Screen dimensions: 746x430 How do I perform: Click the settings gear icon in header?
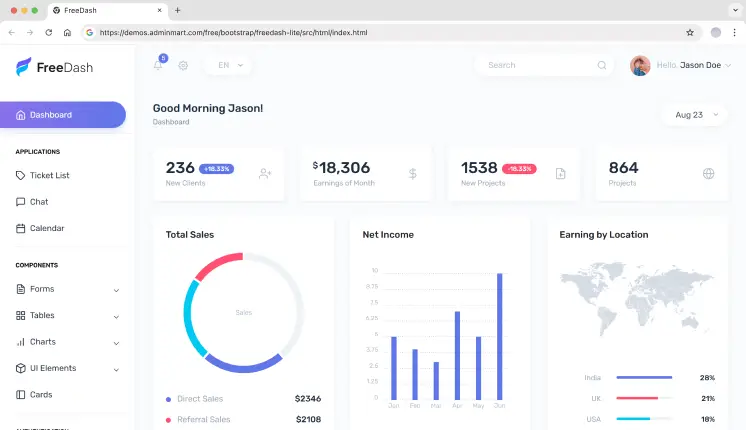[183, 65]
